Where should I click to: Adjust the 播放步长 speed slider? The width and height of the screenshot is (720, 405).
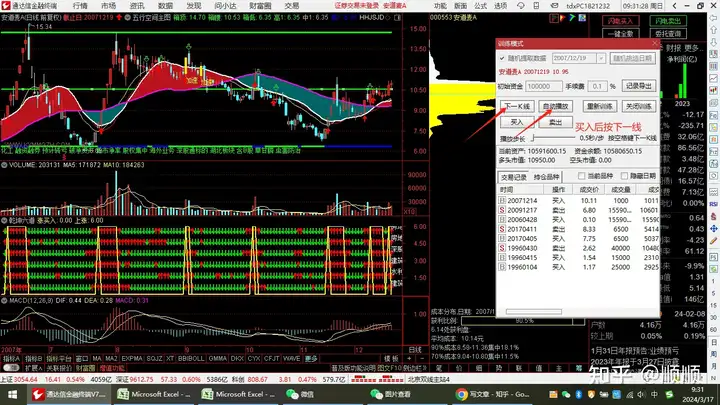[x=553, y=137]
